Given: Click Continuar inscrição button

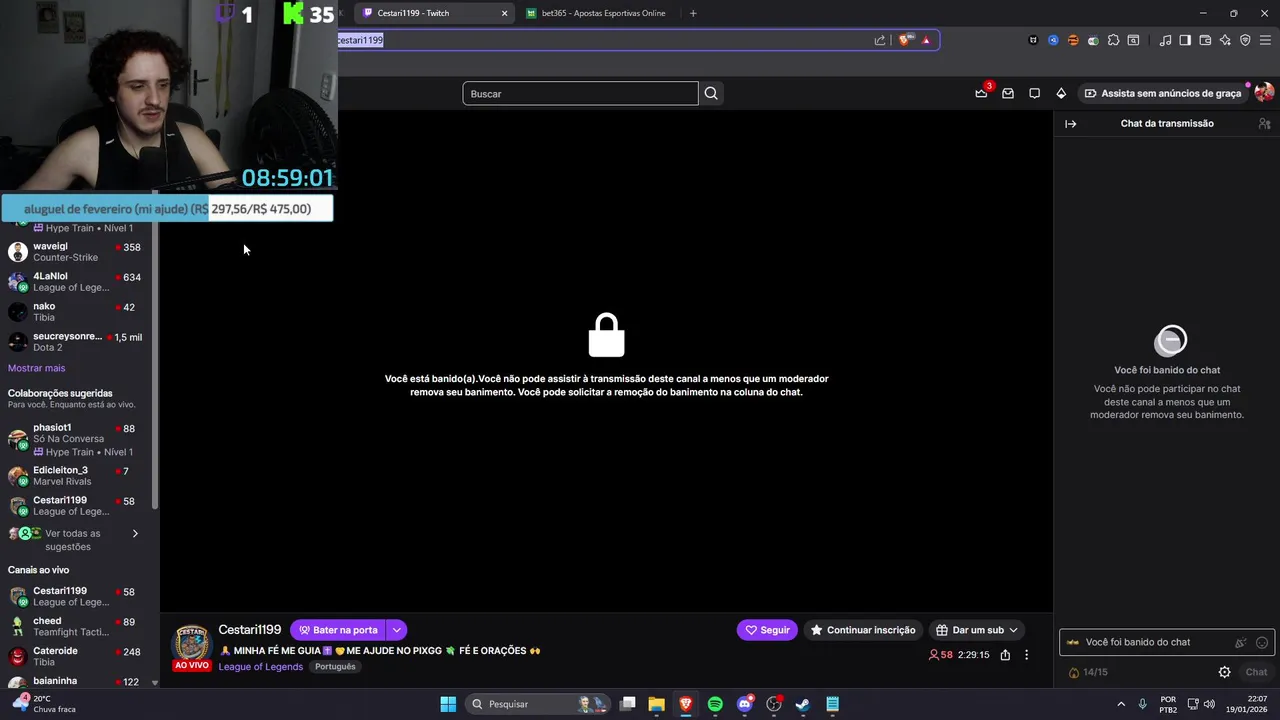Looking at the screenshot, I should pos(863,630).
